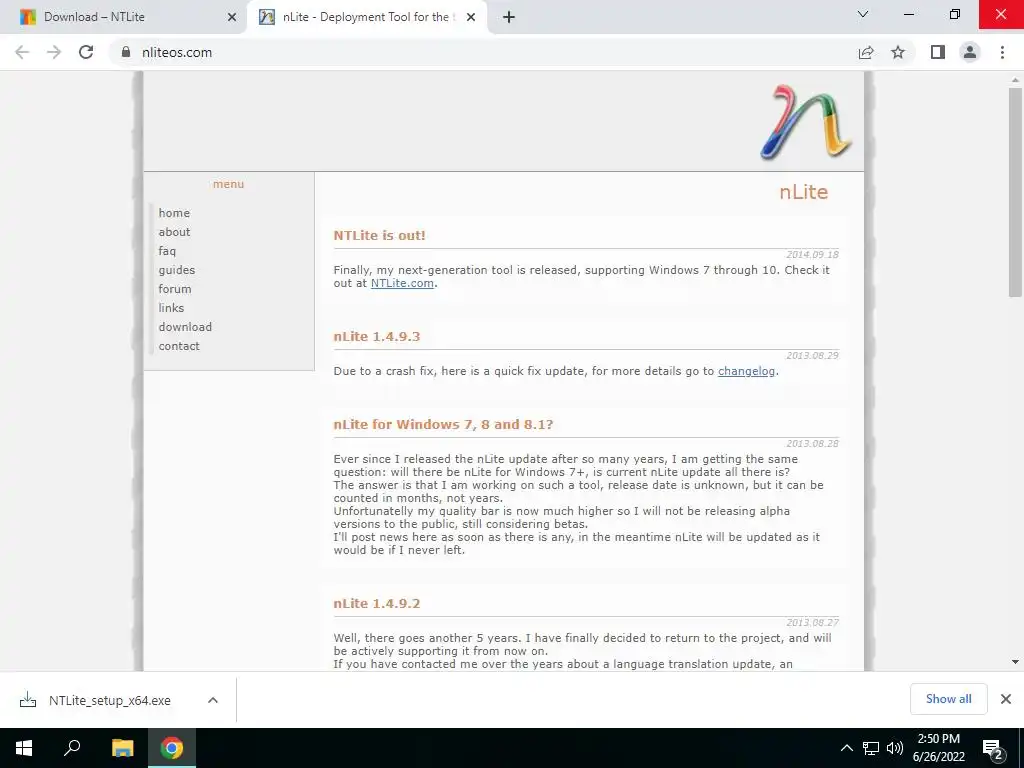Open a new browser tab
Viewport: 1024px width, 768px height.
[509, 18]
